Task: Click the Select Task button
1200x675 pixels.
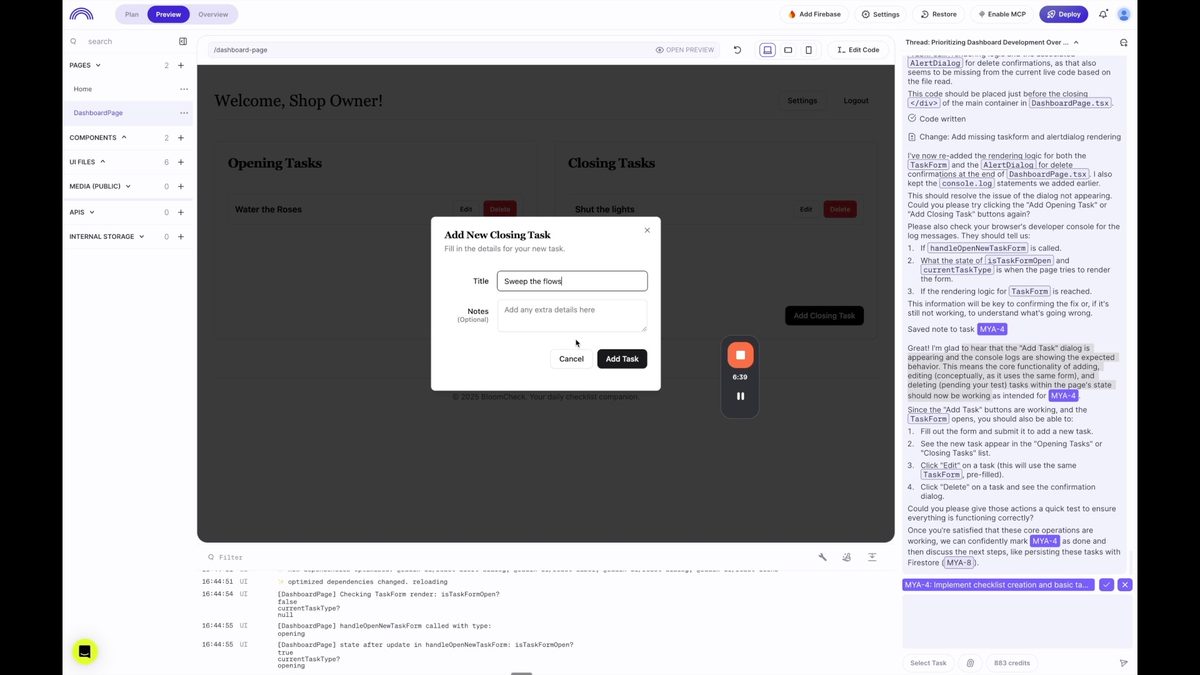Action: coord(928,663)
